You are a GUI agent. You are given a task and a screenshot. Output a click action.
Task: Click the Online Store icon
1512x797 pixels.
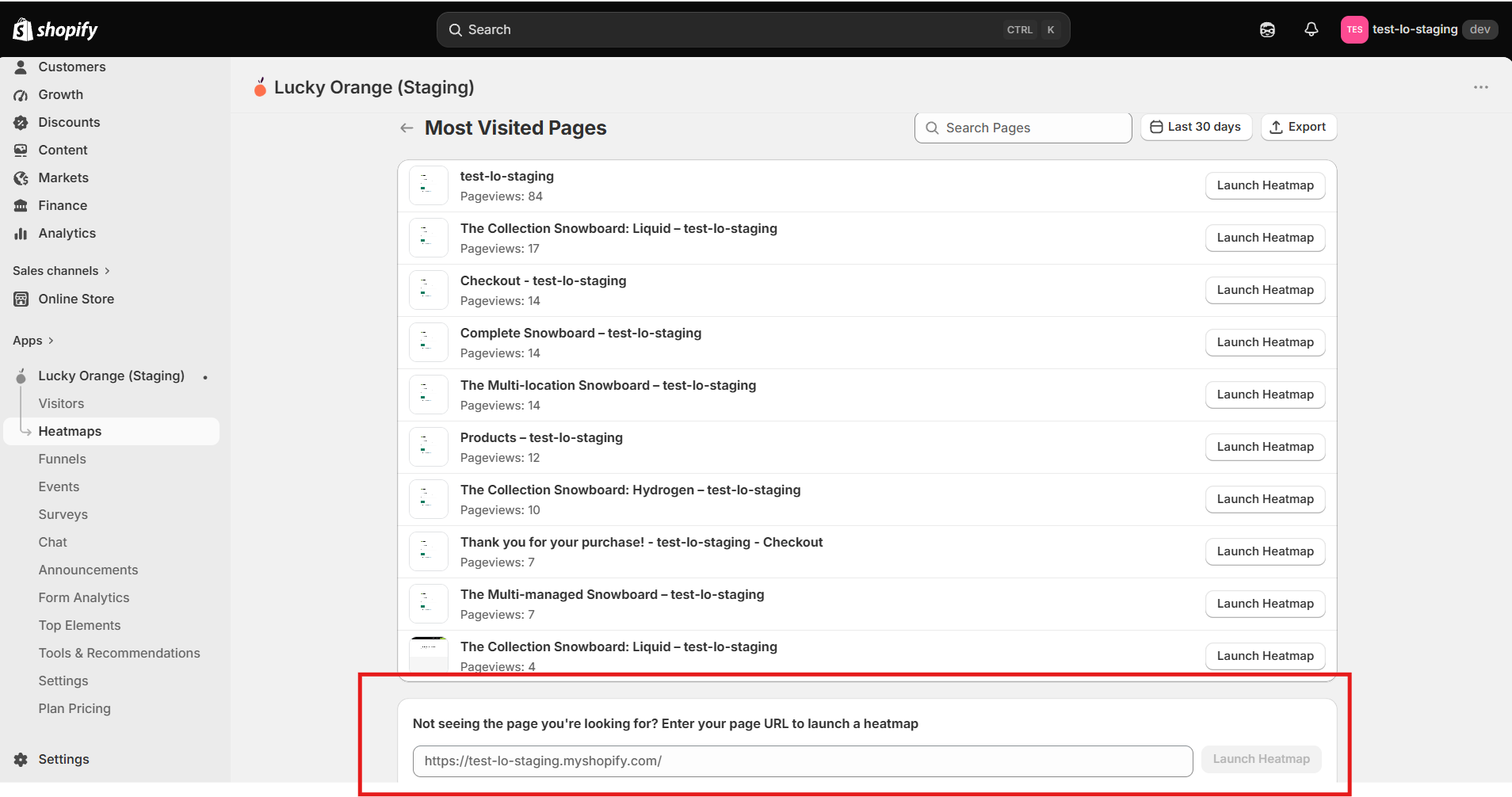click(x=21, y=299)
